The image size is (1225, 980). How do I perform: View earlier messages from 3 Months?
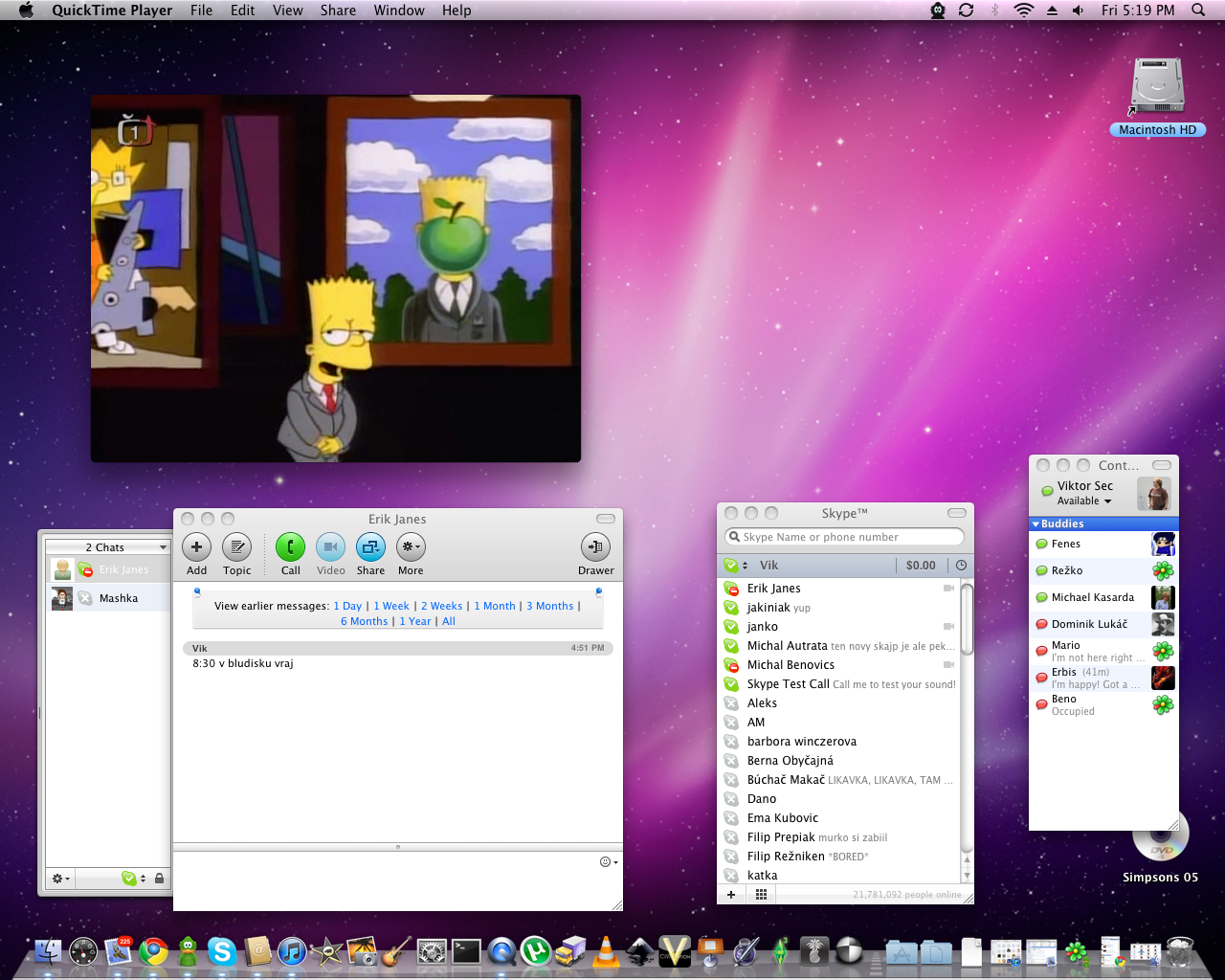click(550, 606)
